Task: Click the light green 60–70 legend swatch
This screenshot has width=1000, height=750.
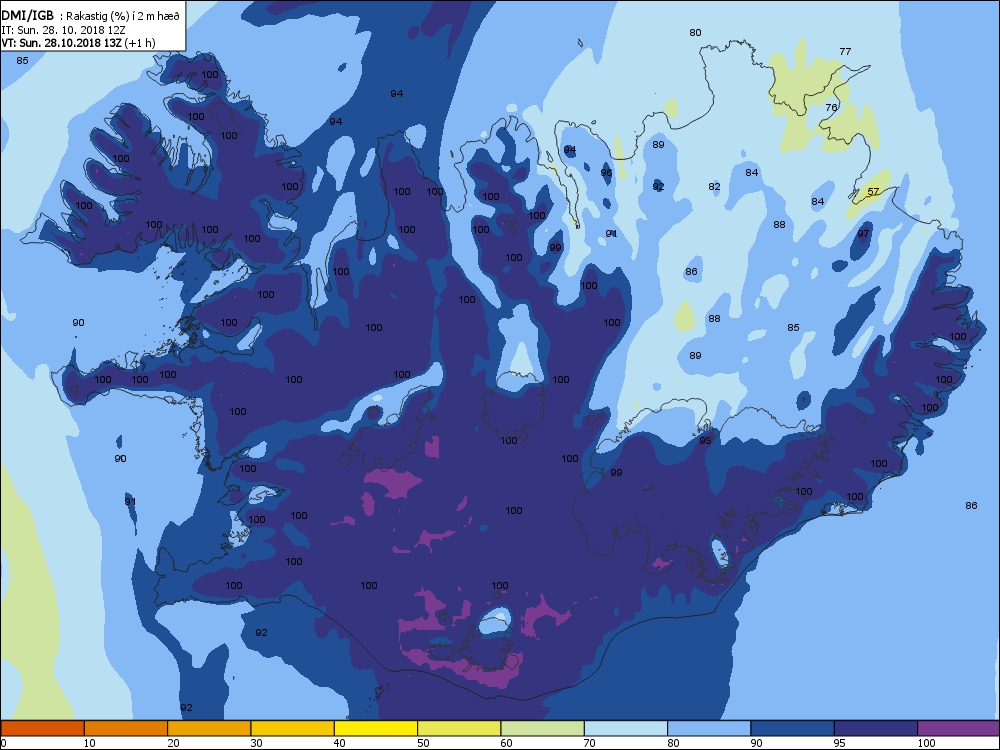Action: point(543,728)
